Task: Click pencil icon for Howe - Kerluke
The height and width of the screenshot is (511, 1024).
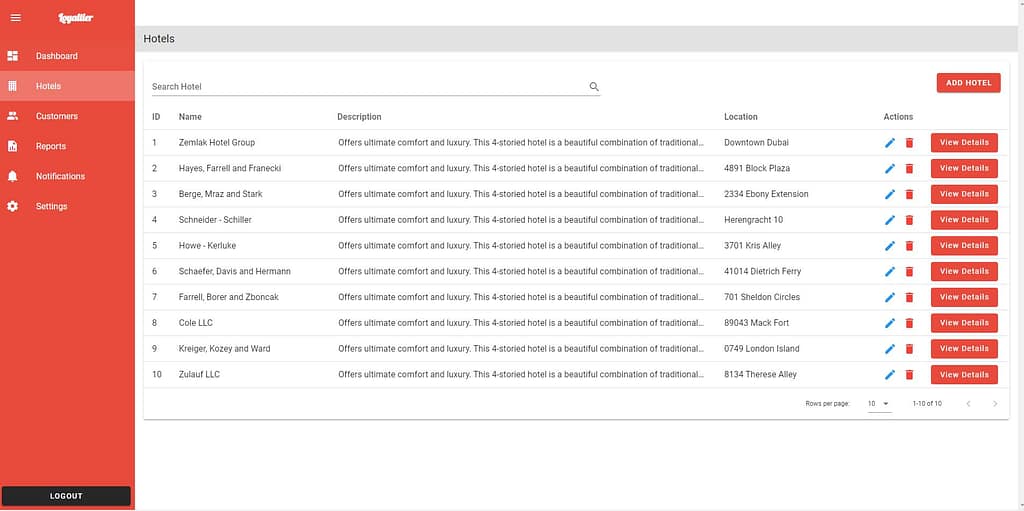Action: [x=890, y=246]
